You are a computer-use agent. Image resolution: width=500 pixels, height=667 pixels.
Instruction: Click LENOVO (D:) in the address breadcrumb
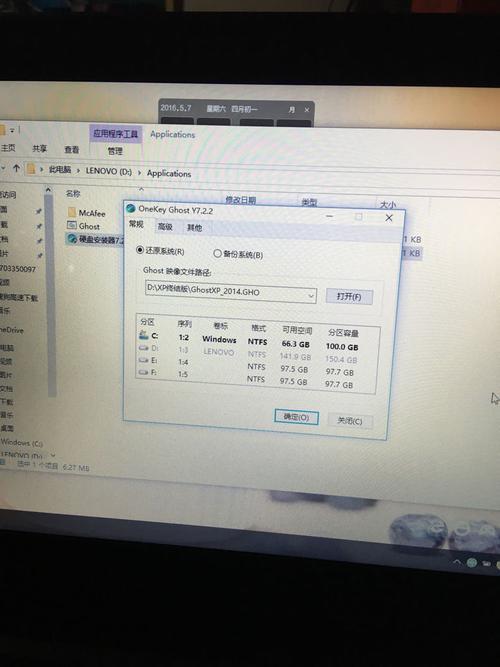click(x=109, y=171)
